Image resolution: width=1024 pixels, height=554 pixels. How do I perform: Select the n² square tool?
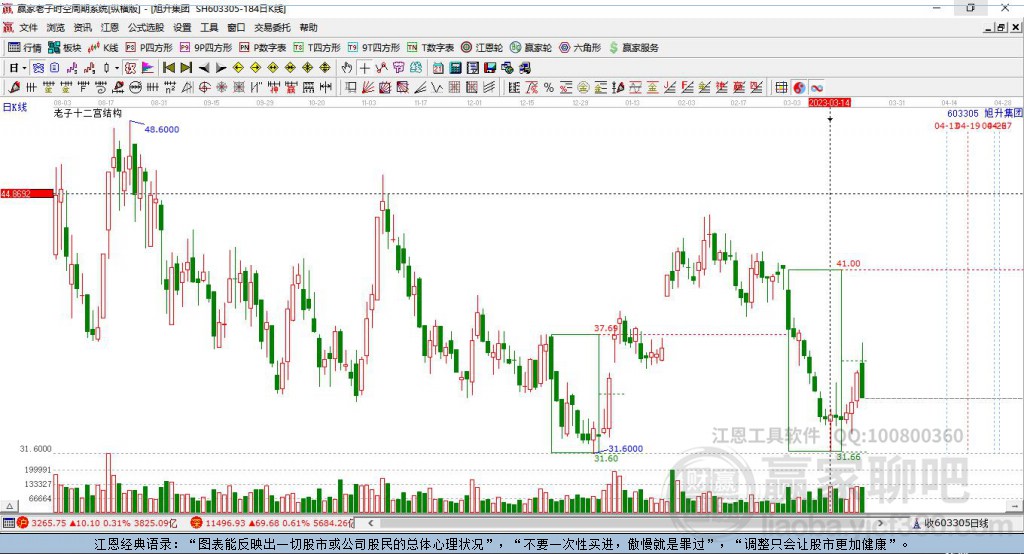pos(170,88)
